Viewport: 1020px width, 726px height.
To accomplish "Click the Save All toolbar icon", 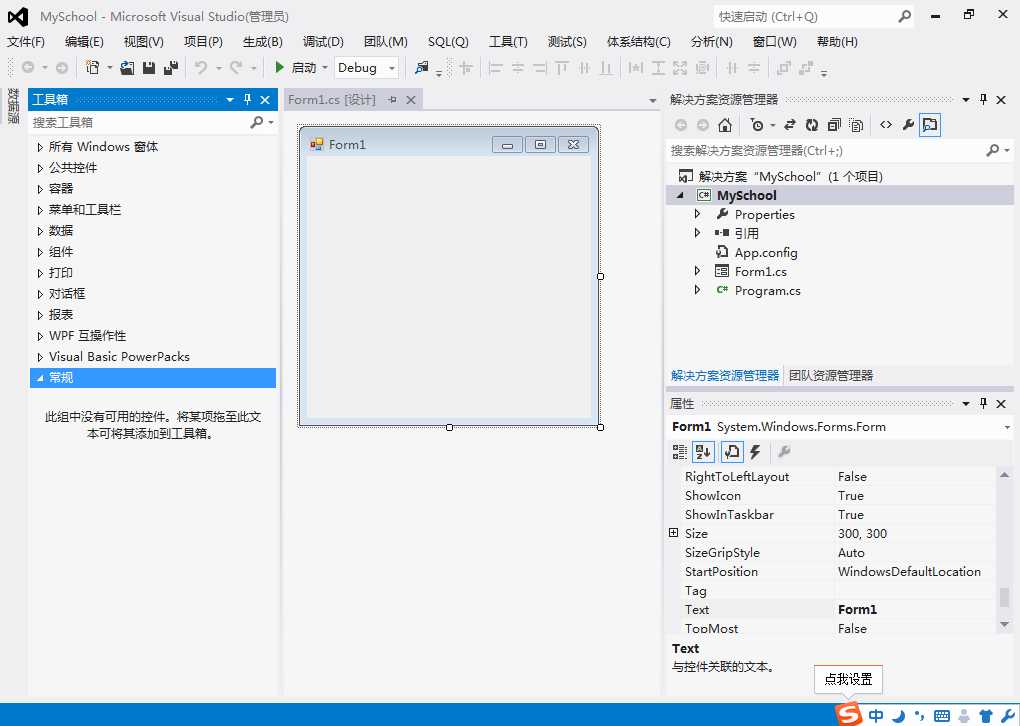I will pos(171,68).
